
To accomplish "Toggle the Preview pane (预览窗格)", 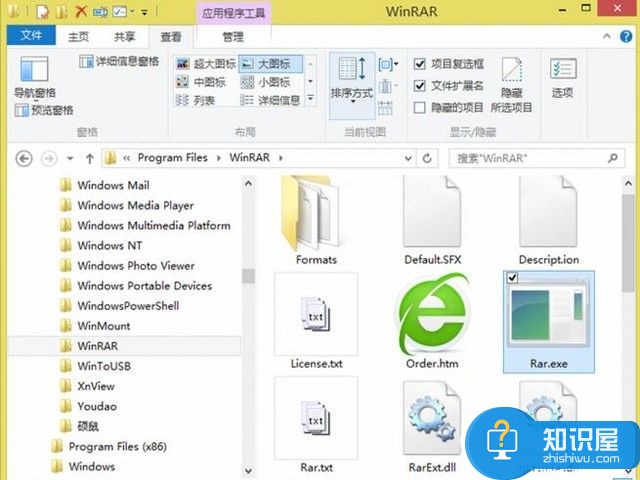I will point(44,110).
